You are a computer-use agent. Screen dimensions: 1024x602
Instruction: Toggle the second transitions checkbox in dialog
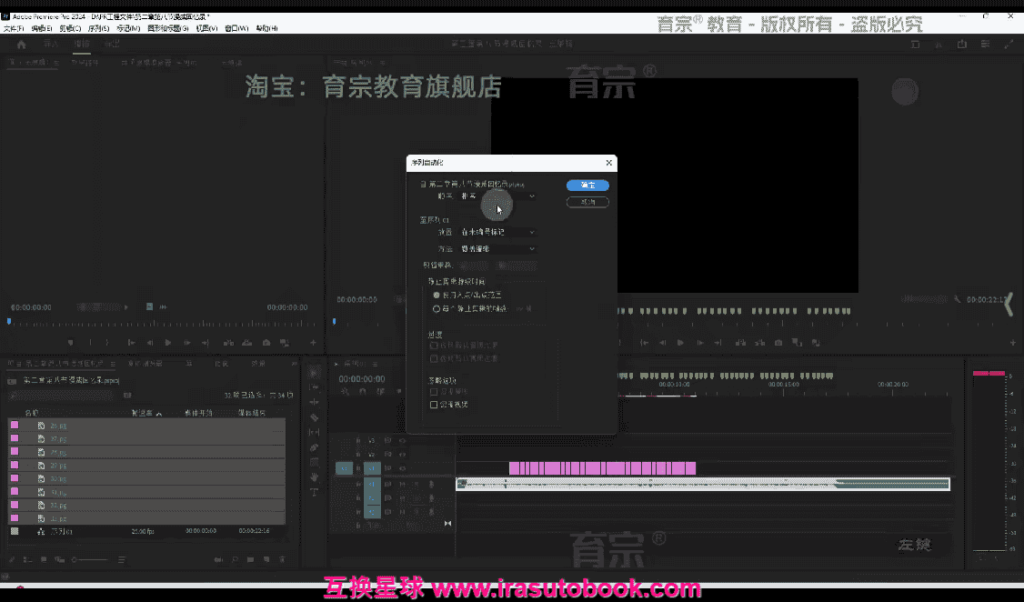tap(434, 358)
